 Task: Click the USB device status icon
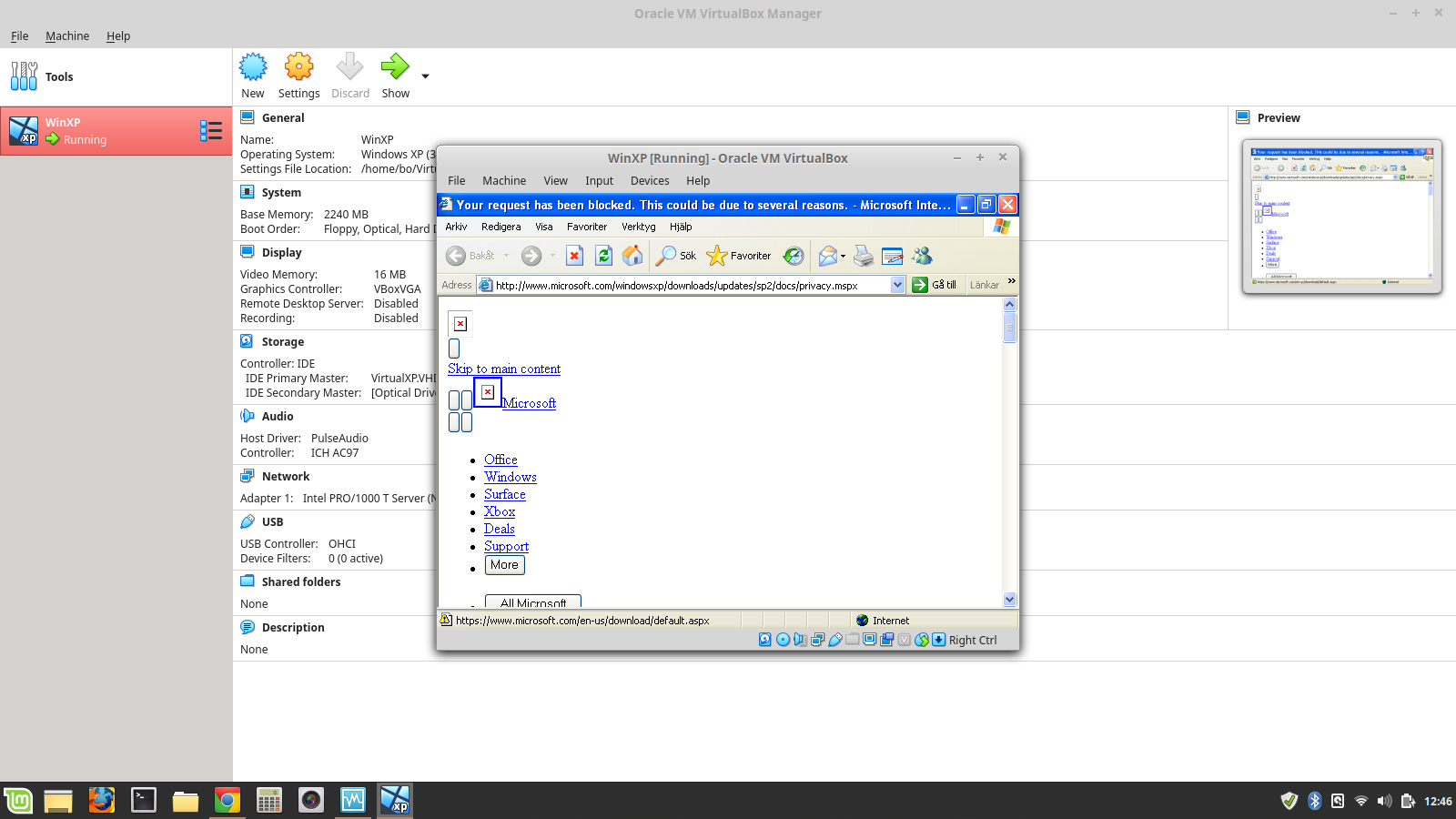pos(835,640)
